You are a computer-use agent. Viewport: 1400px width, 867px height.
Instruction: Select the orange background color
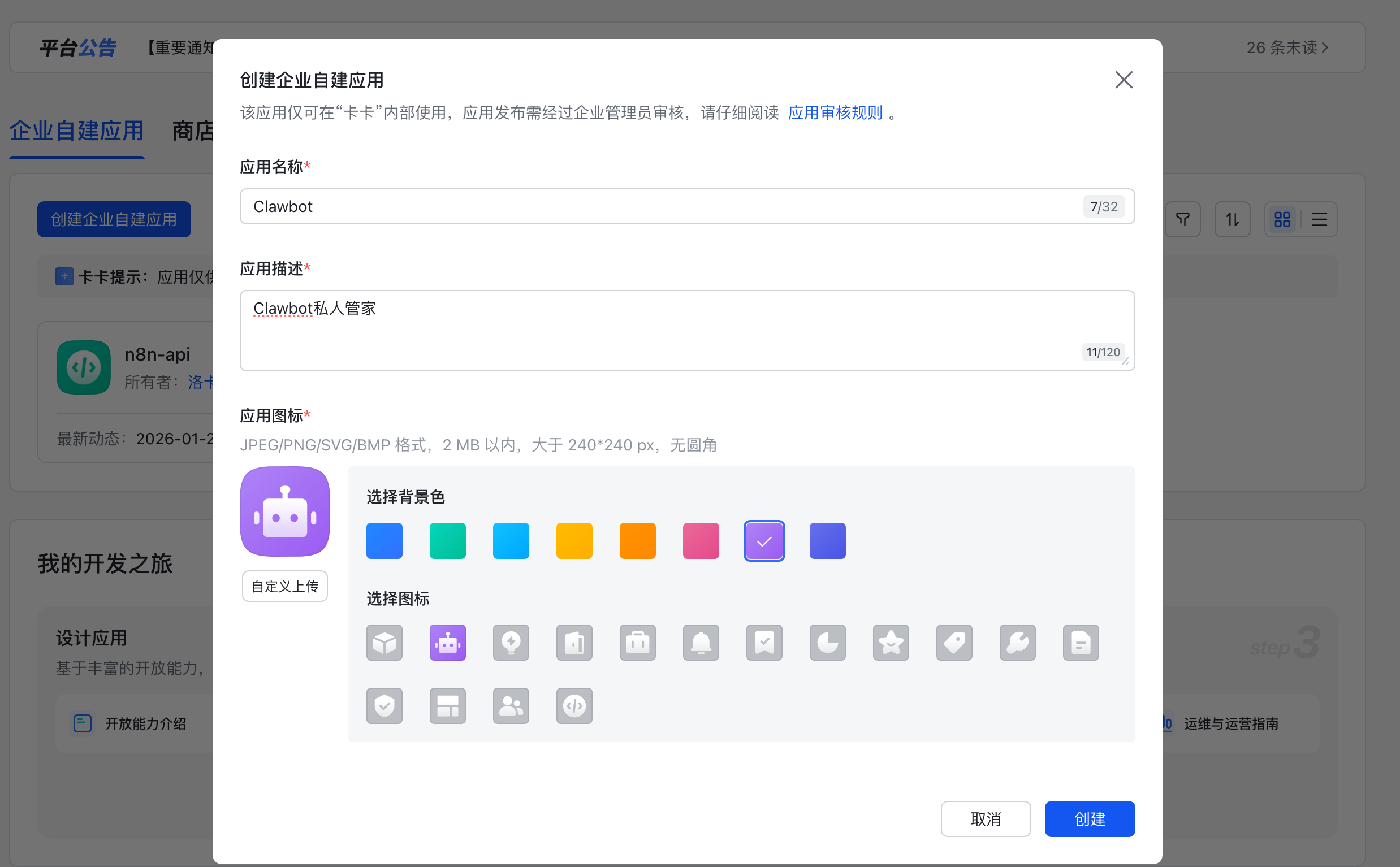pos(637,540)
